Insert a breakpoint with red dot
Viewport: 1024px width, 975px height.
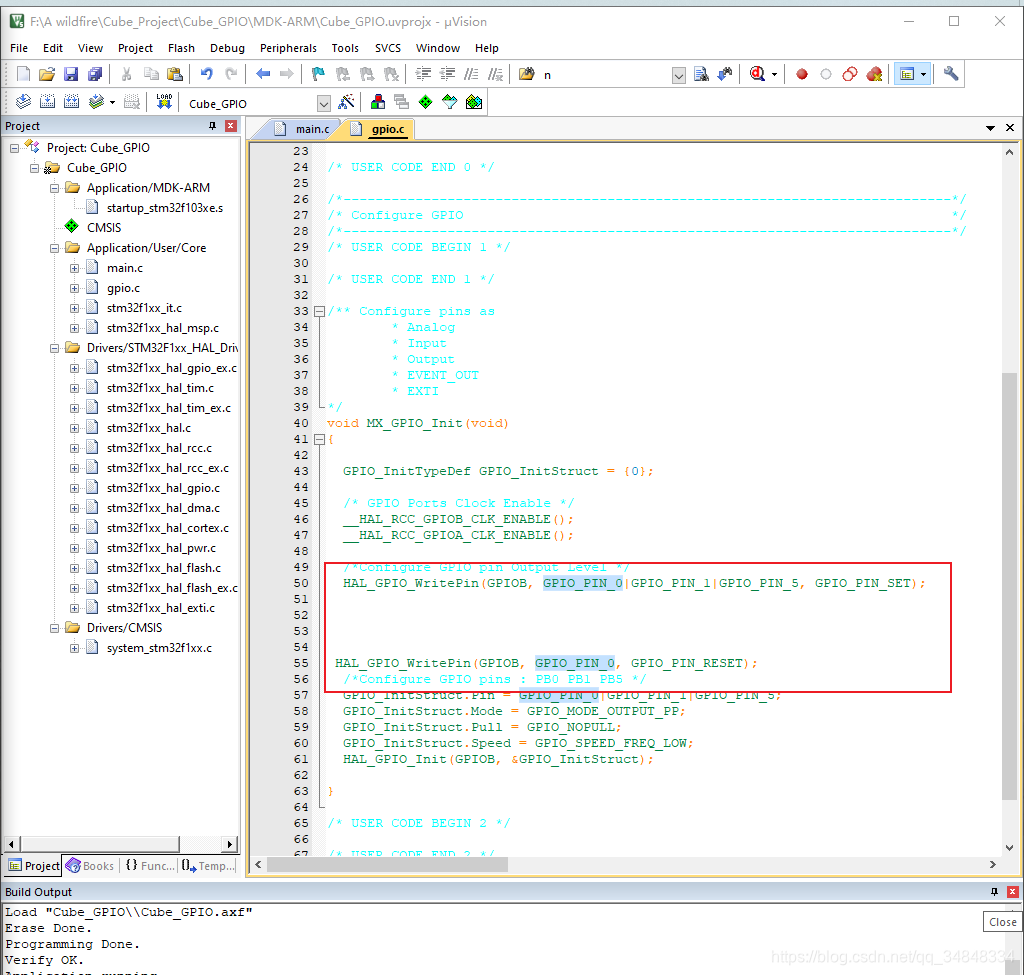[802, 74]
